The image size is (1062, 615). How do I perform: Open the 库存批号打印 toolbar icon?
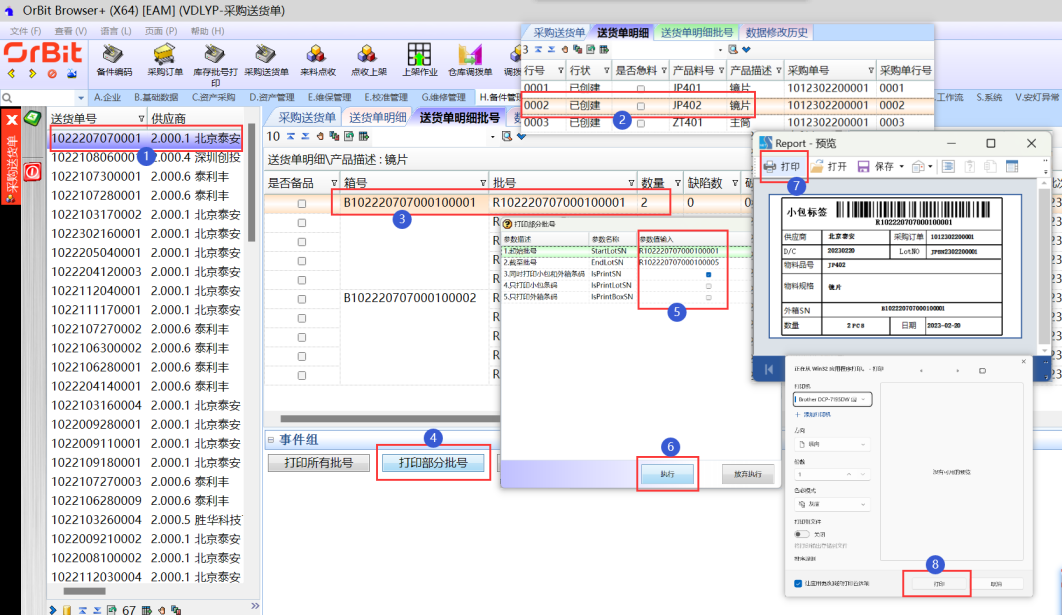[215, 54]
